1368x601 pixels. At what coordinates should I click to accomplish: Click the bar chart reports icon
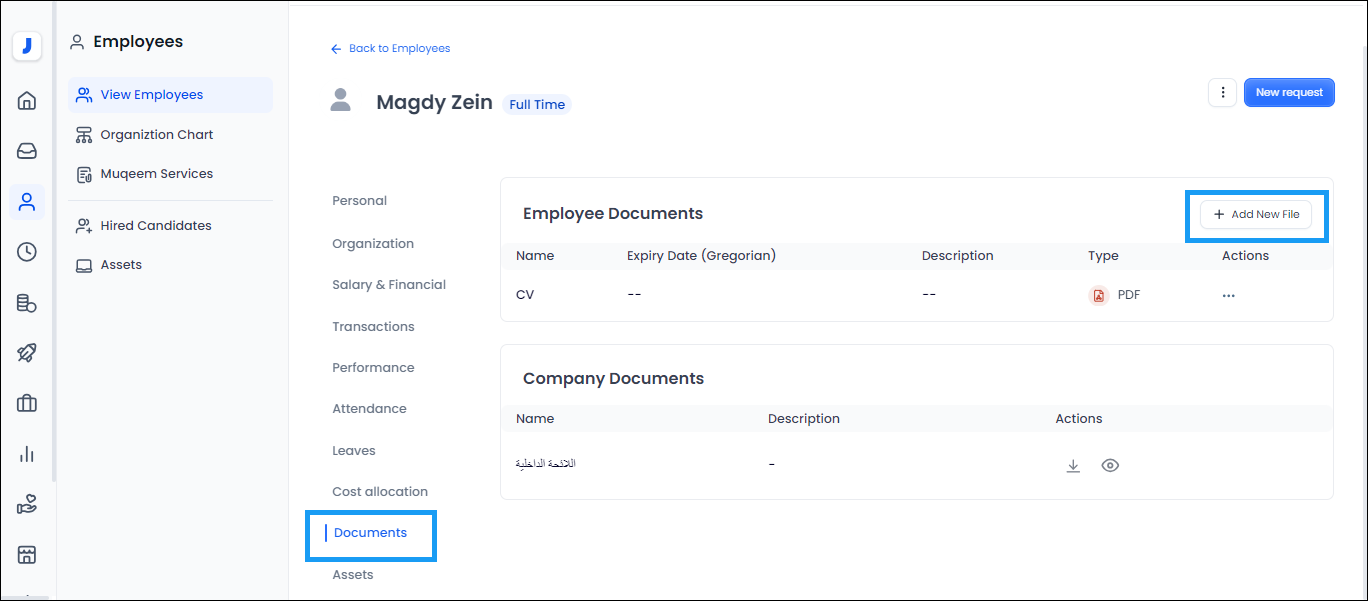point(27,454)
